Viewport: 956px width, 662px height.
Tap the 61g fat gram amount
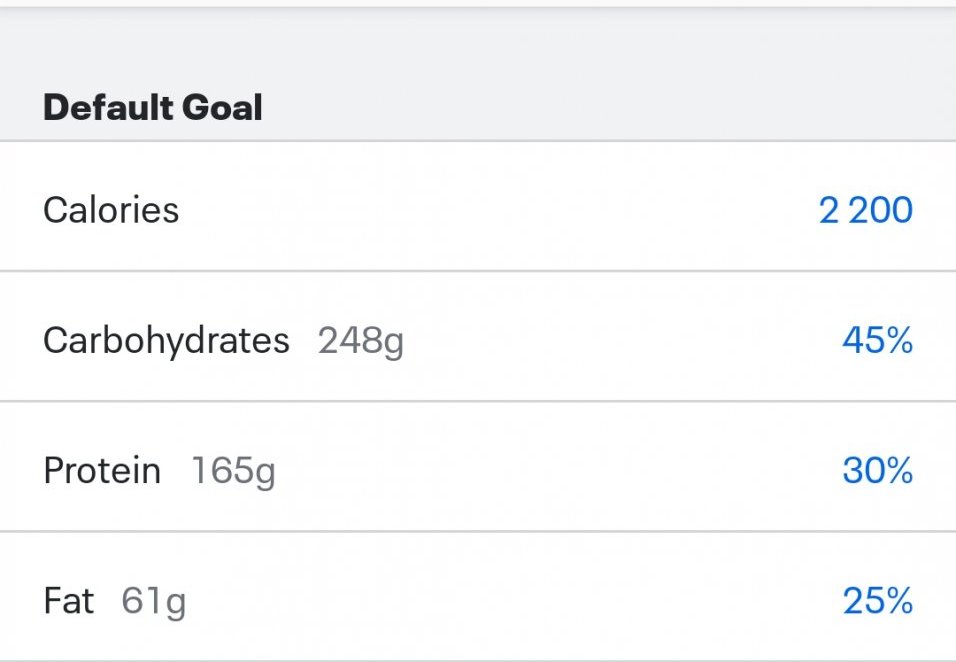pyautogui.click(x=153, y=602)
